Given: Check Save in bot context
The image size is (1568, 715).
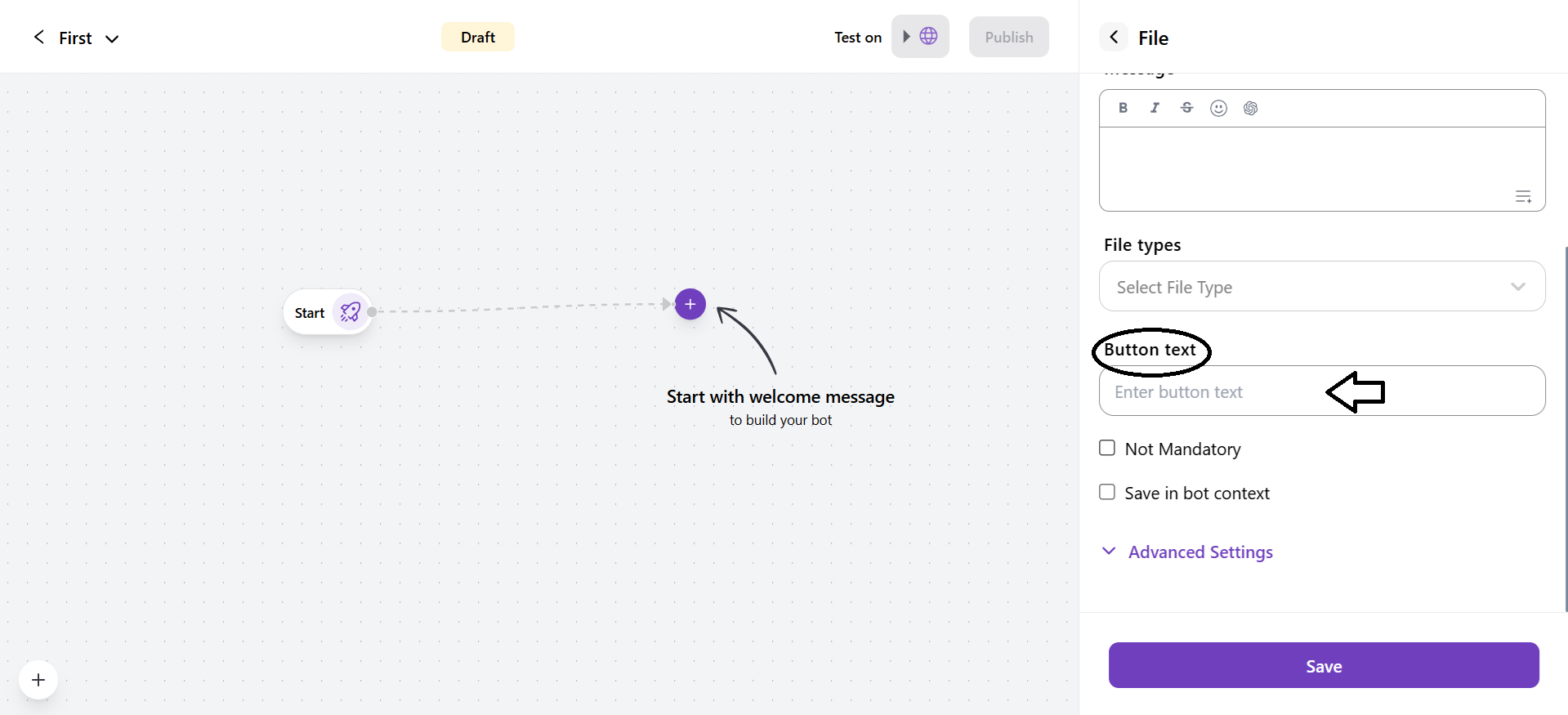Looking at the screenshot, I should coord(1107,492).
